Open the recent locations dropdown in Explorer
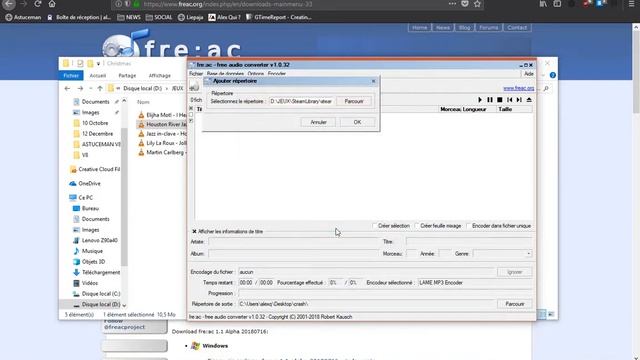The height and width of the screenshot is (360, 640). (90, 89)
